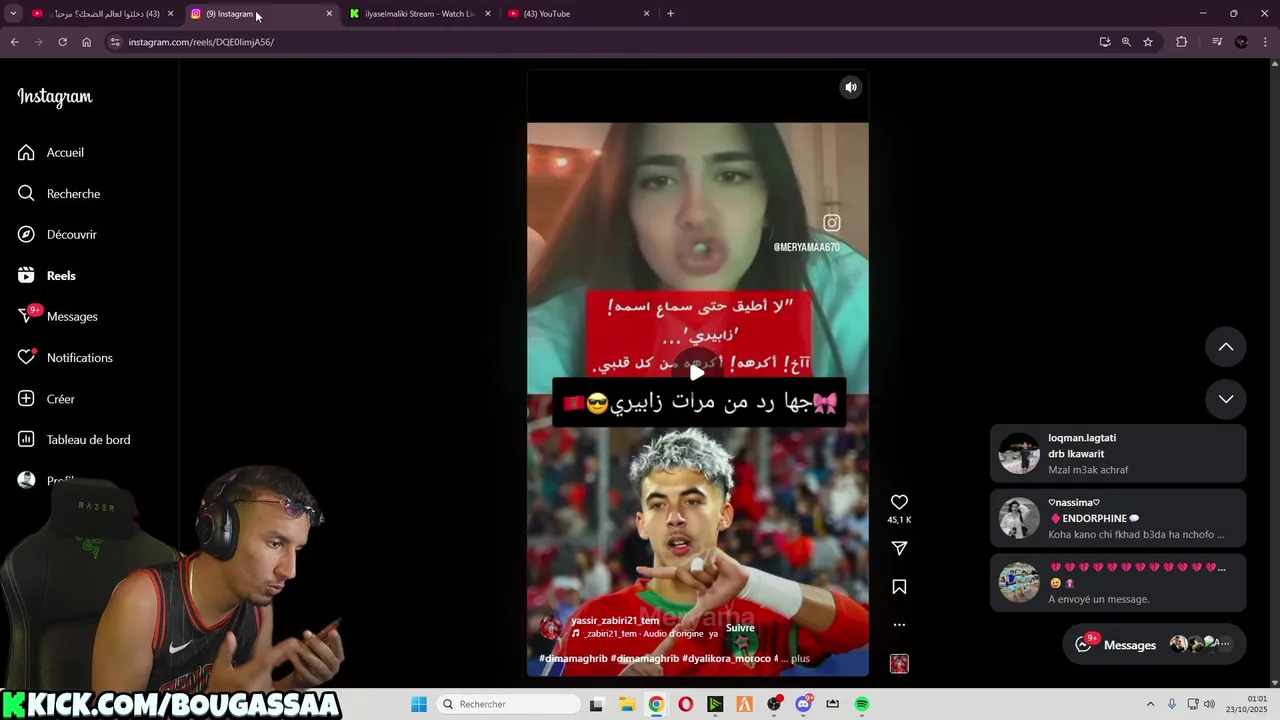Click the Reels sidebar icon
The height and width of the screenshot is (720, 1280).
click(x=26, y=275)
